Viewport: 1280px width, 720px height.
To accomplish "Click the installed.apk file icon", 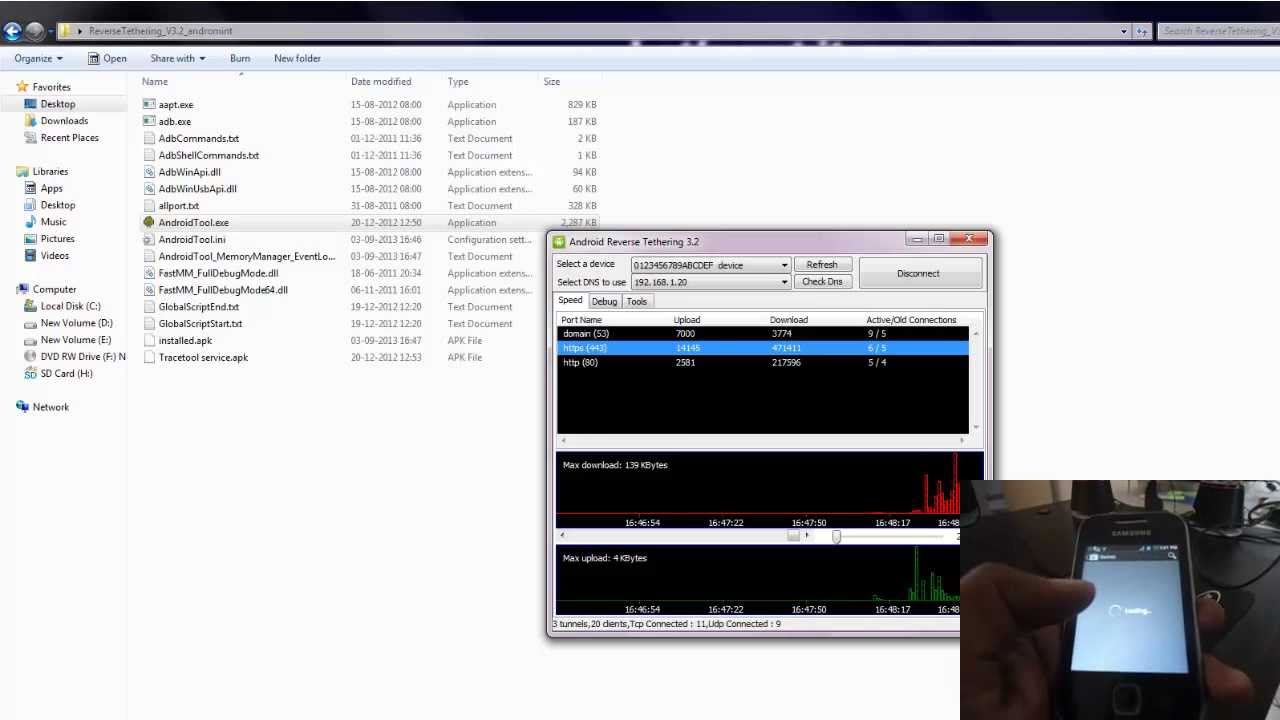I will 149,341.
